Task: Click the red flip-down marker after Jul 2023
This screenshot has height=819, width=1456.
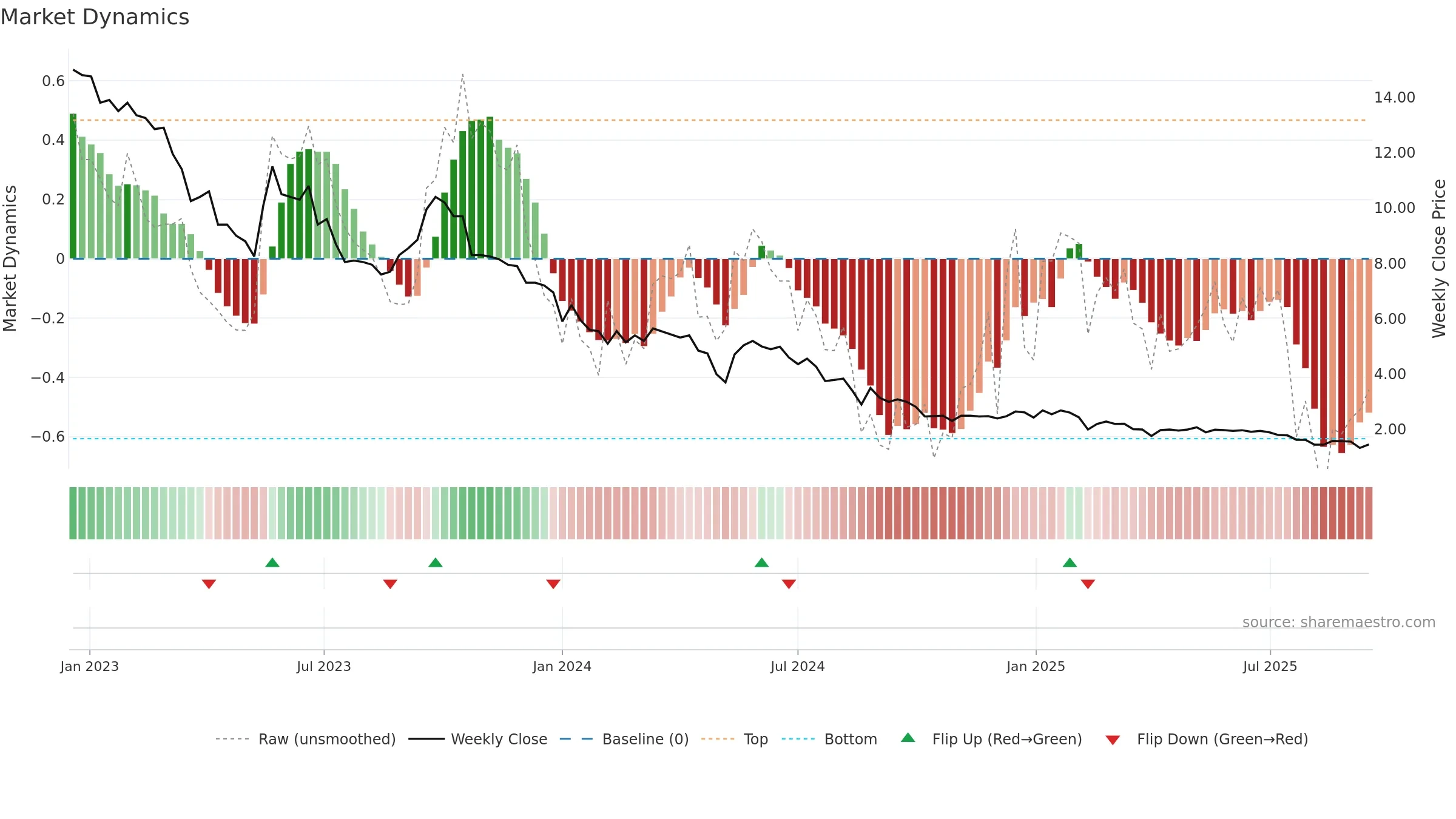Action: pyautogui.click(x=390, y=584)
